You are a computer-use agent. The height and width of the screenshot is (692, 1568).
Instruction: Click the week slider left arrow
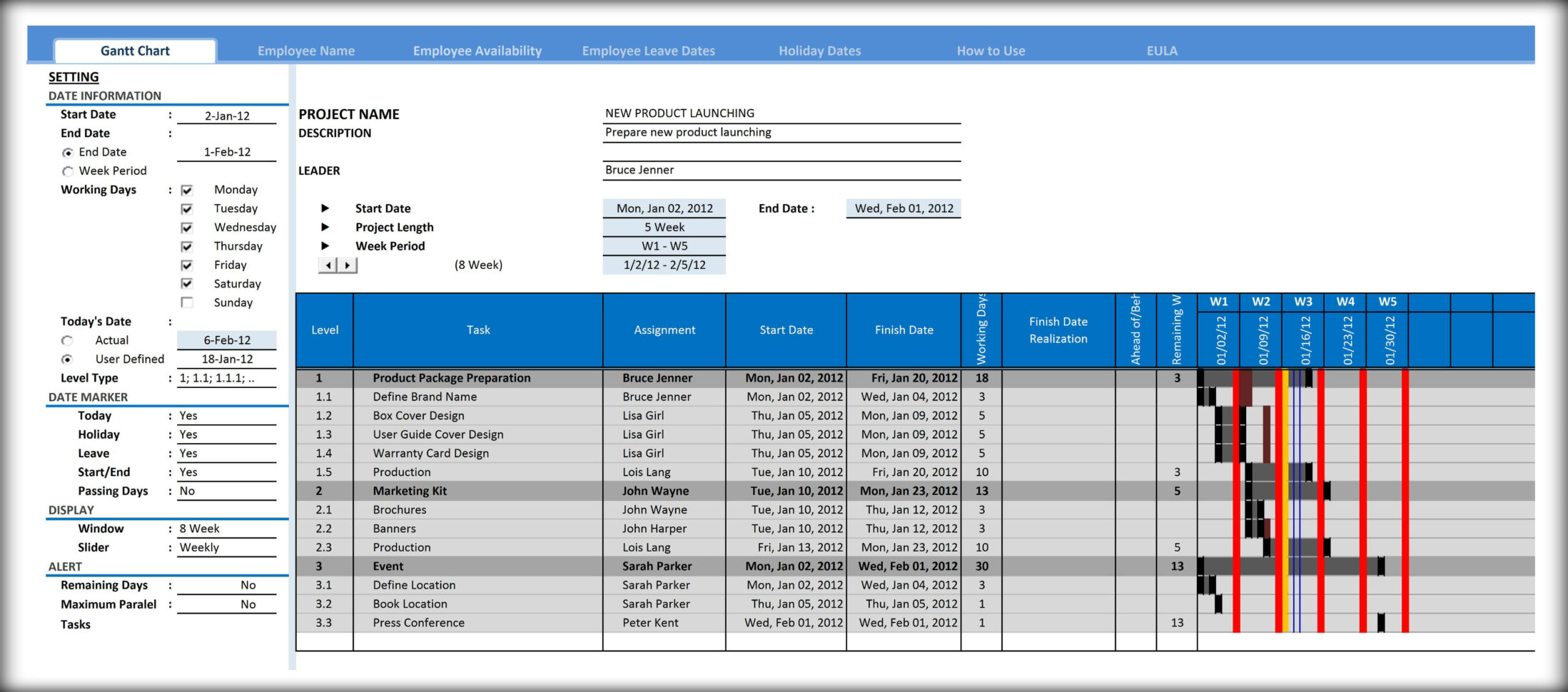click(328, 265)
